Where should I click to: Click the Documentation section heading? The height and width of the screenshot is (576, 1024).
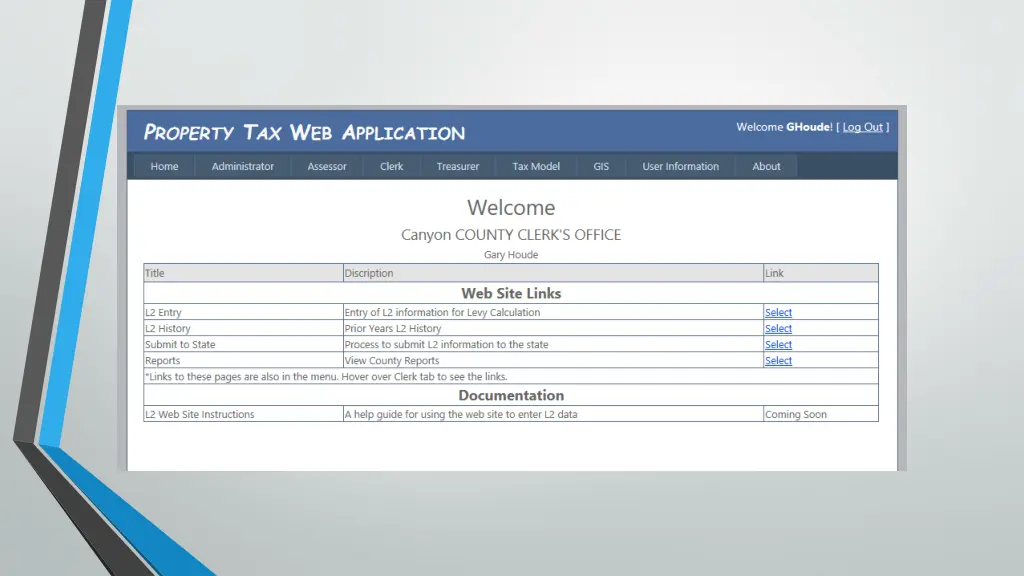511,395
